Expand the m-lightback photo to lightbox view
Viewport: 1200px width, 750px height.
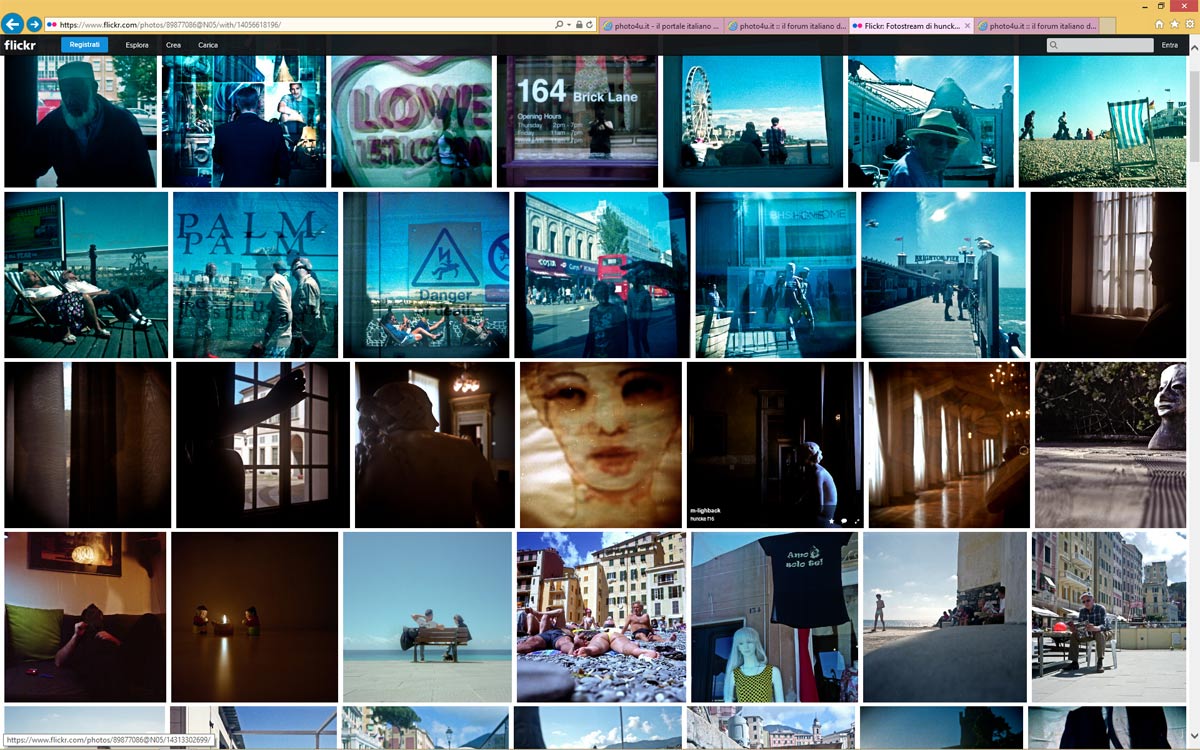coord(857,520)
